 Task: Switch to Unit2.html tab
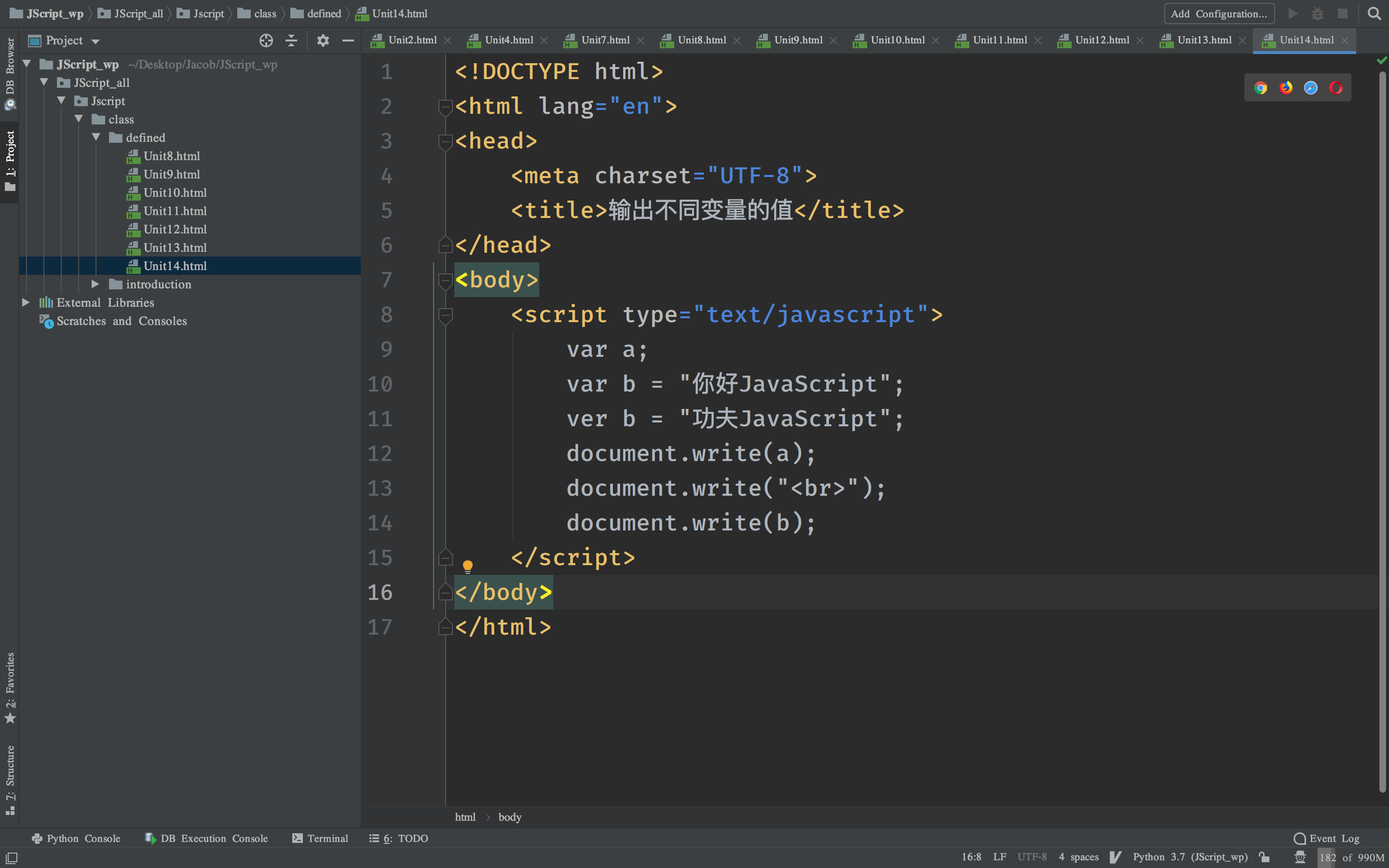tap(412, 40)
